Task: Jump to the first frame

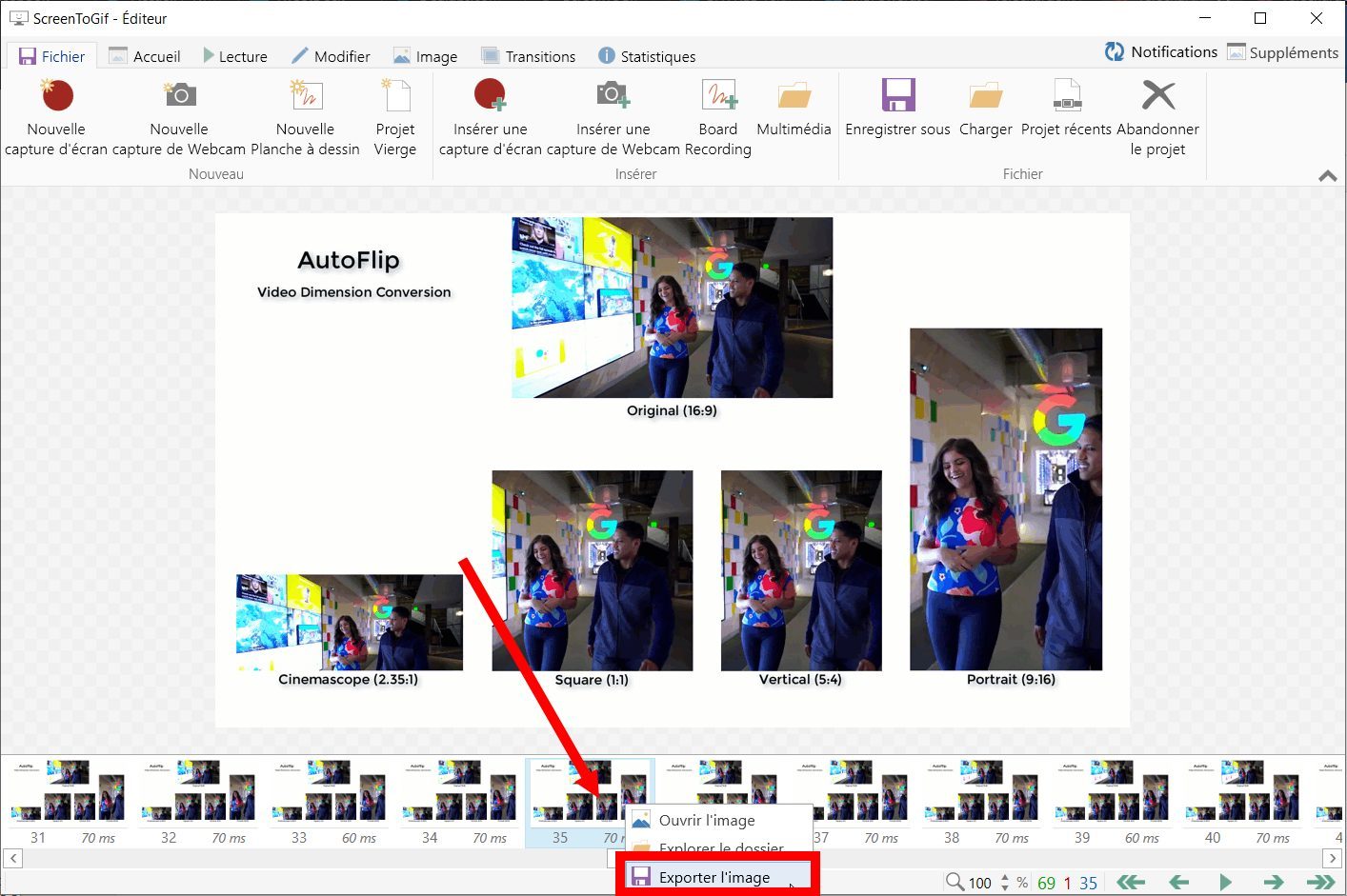Action: tap(1131, 882)
